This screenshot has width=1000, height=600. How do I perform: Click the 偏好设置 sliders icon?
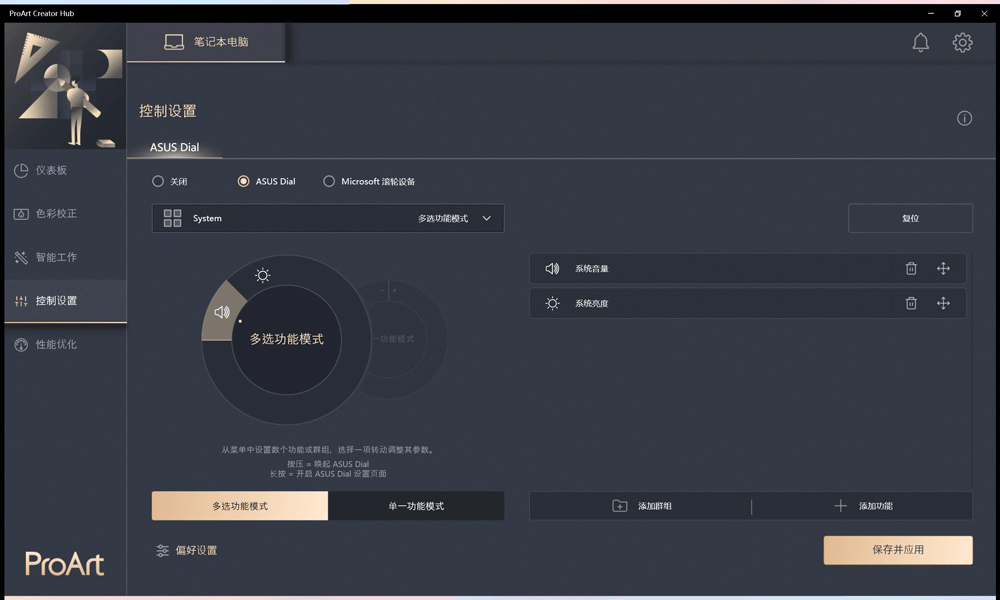(x=163, y=550)
